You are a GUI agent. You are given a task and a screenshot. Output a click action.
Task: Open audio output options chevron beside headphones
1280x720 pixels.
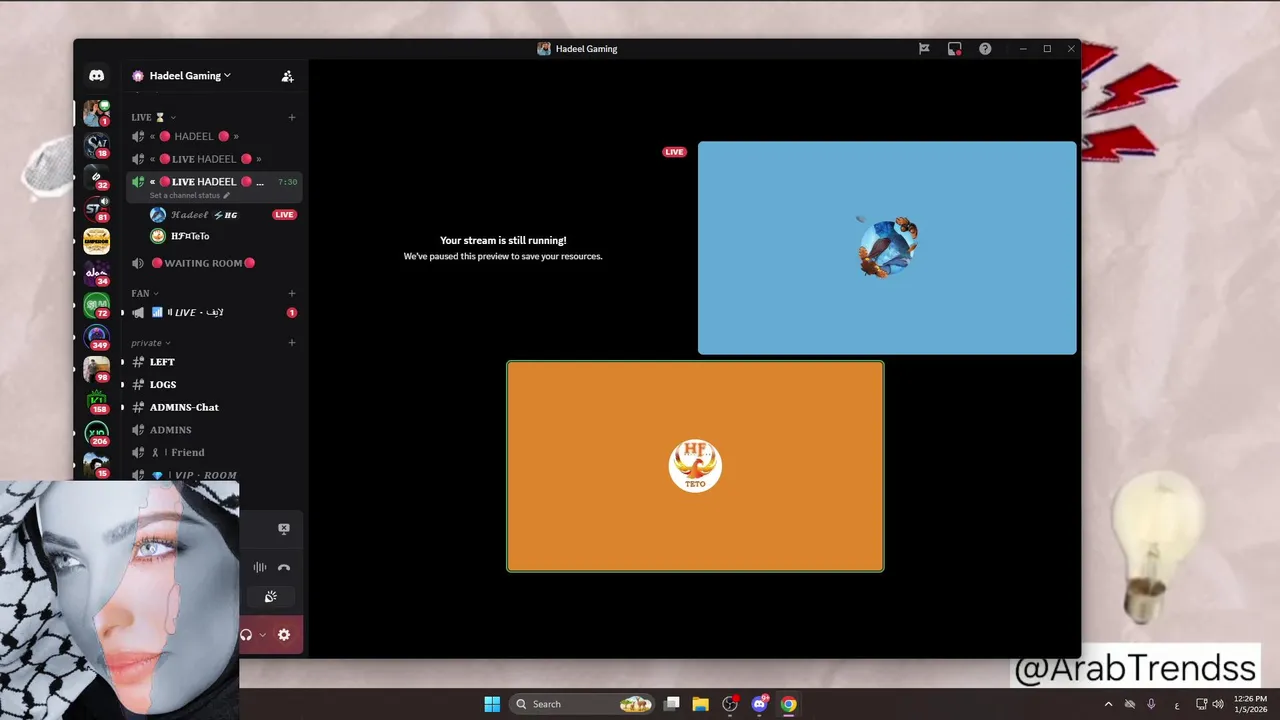point(263,634)
